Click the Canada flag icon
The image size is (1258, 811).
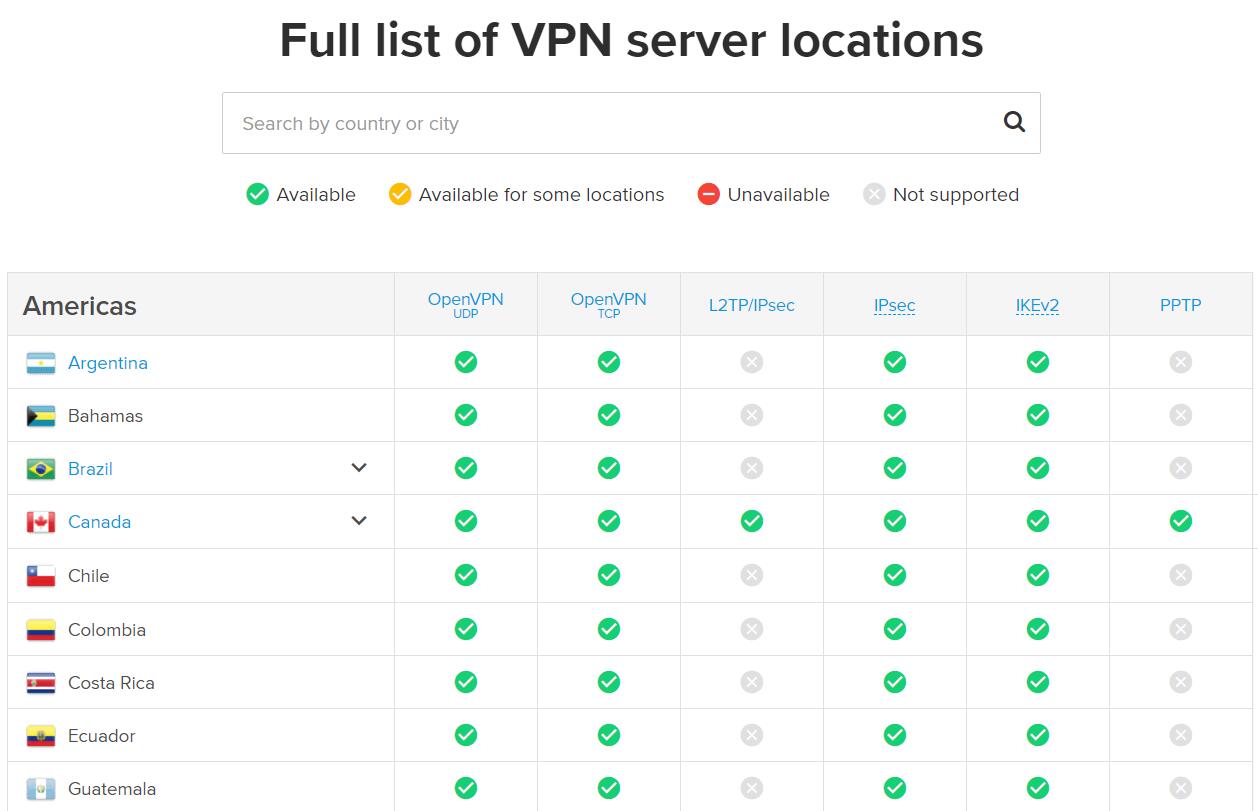41,522
